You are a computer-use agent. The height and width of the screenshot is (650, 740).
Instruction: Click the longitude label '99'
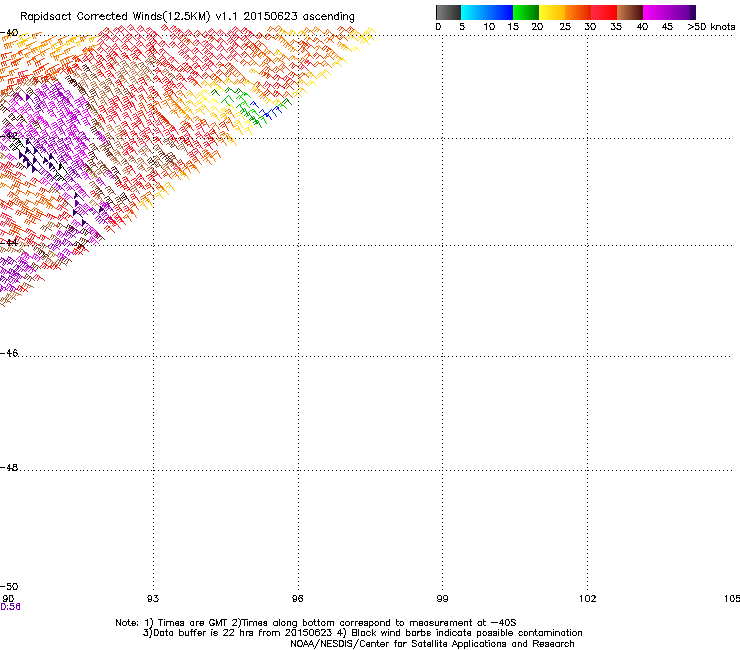point(442,599)
